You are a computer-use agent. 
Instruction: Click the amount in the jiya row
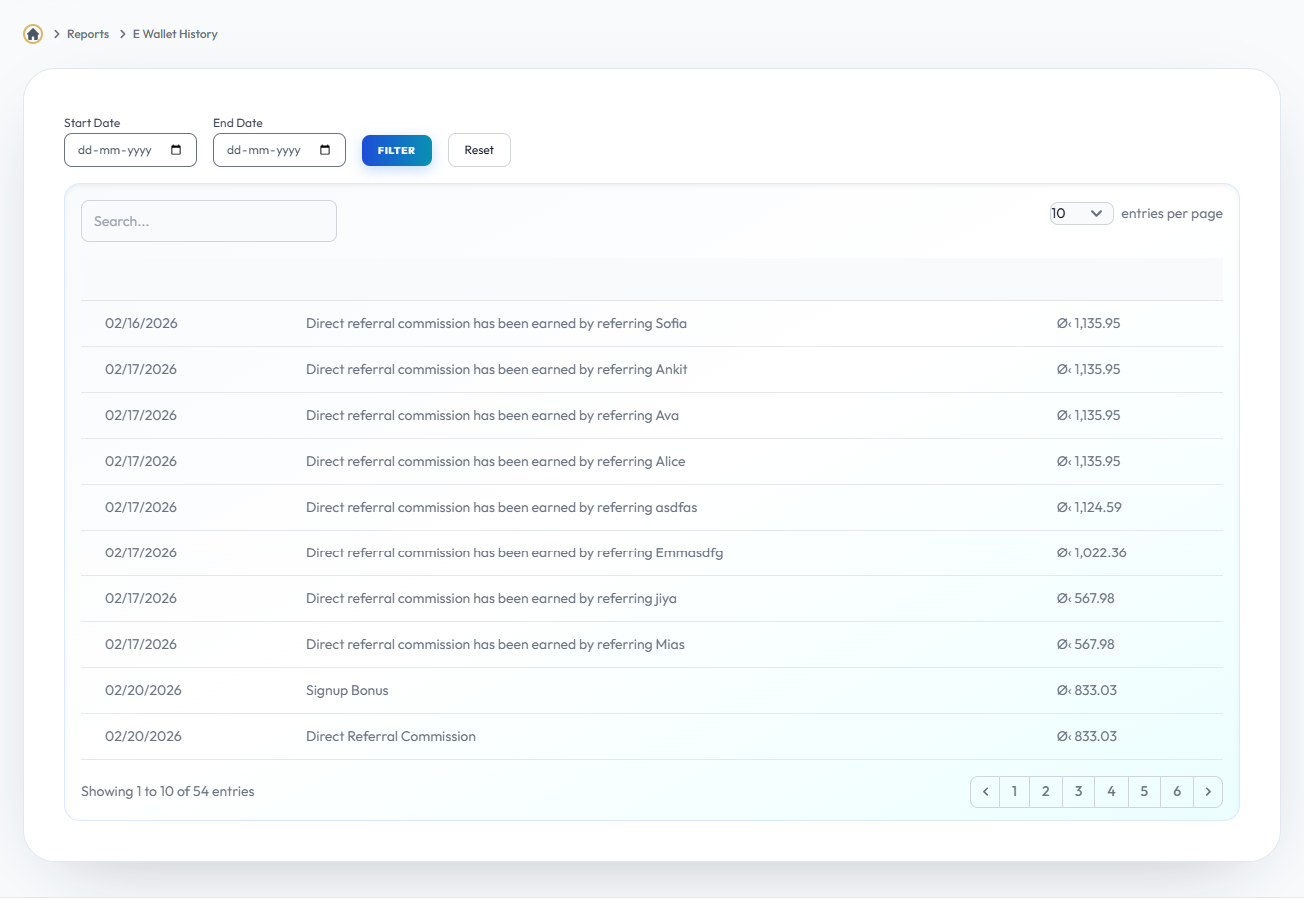[1085, 599]
